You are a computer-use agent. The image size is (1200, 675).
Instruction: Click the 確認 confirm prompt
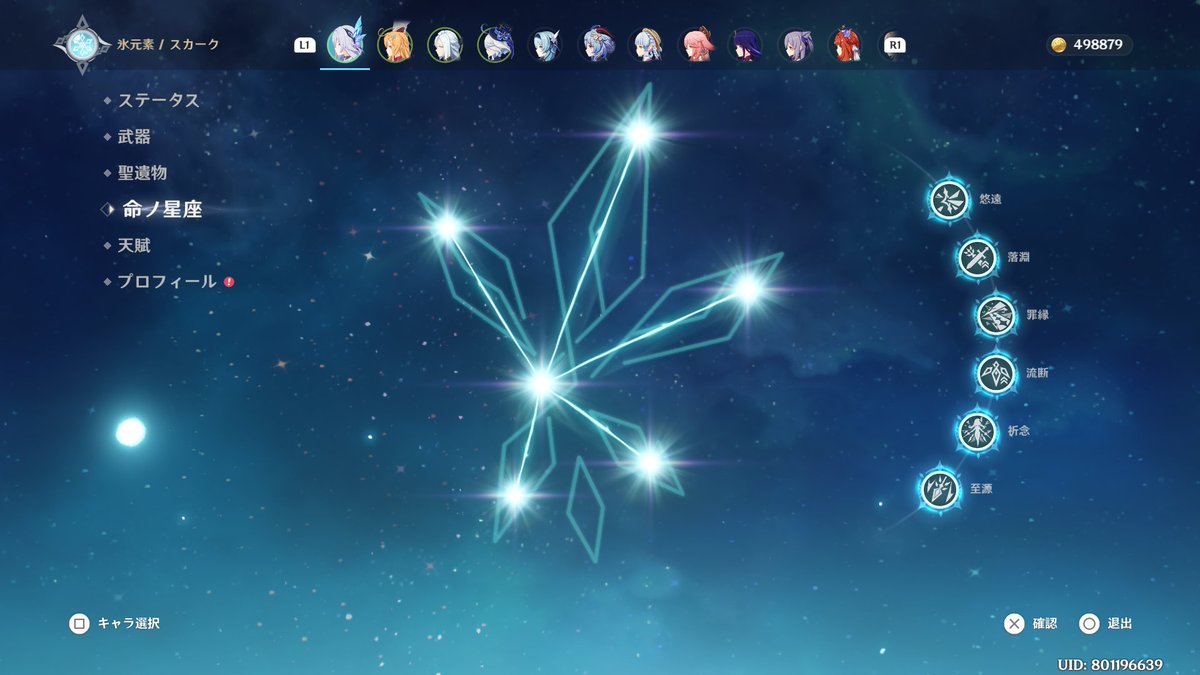[x=1031, y=624]
